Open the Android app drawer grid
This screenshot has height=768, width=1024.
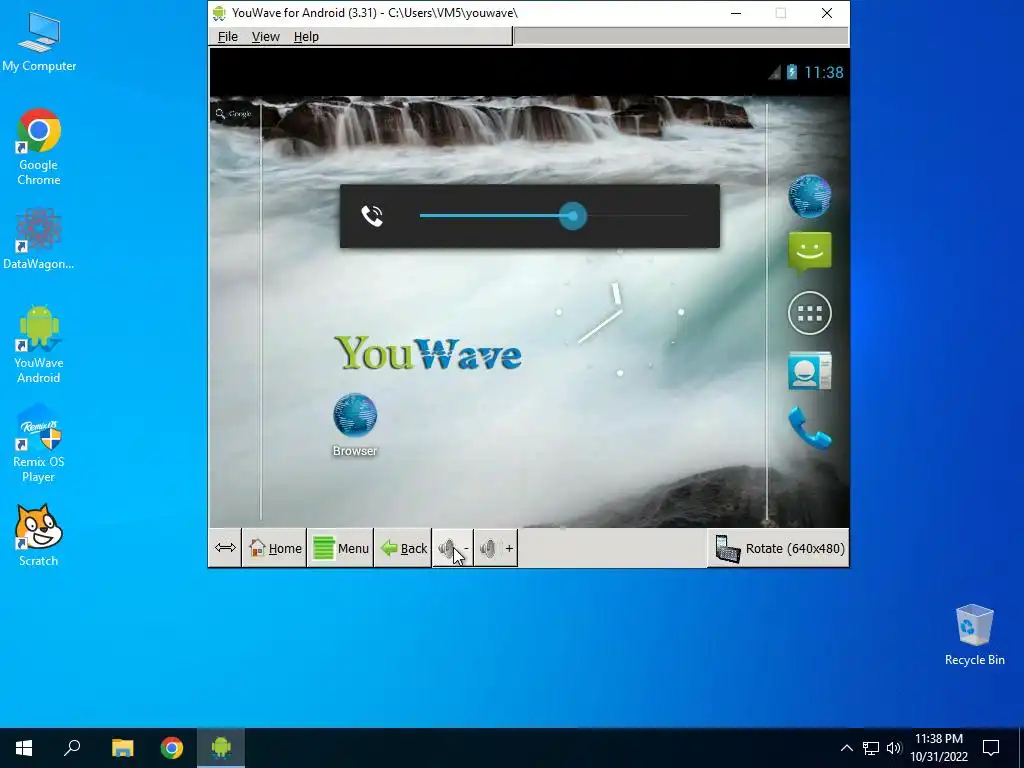(810, 313)
